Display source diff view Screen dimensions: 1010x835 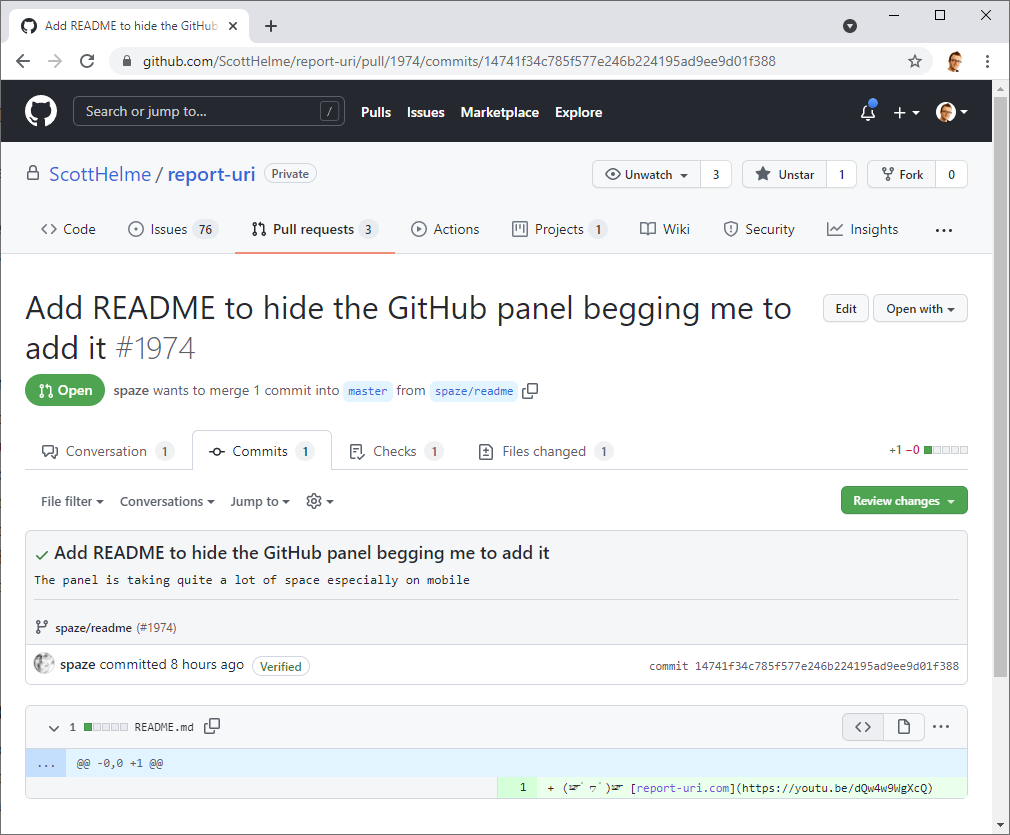(x=862, y=727)
